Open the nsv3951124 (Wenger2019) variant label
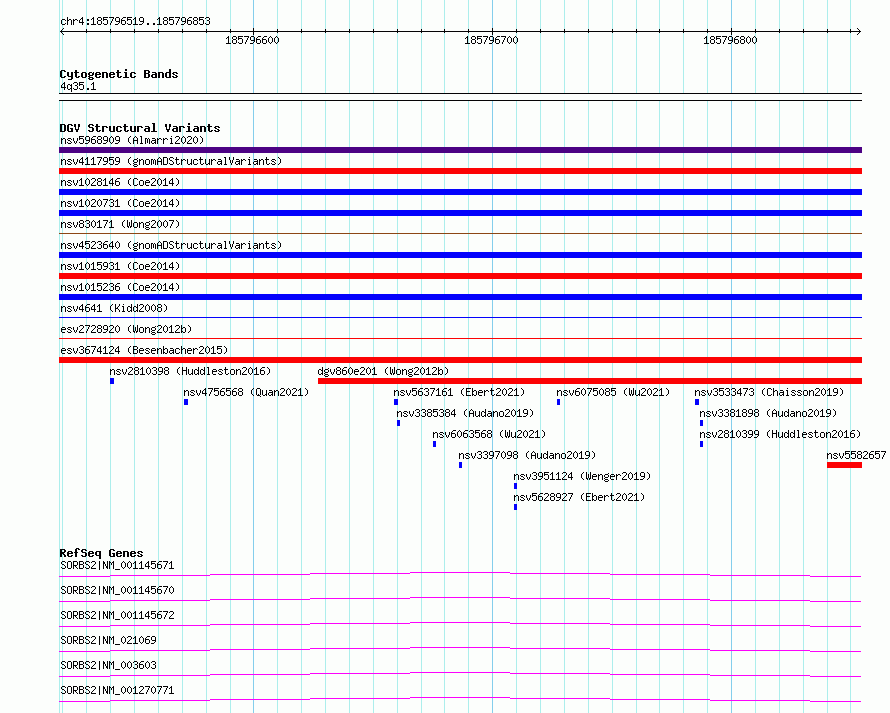 click(582, 476)
